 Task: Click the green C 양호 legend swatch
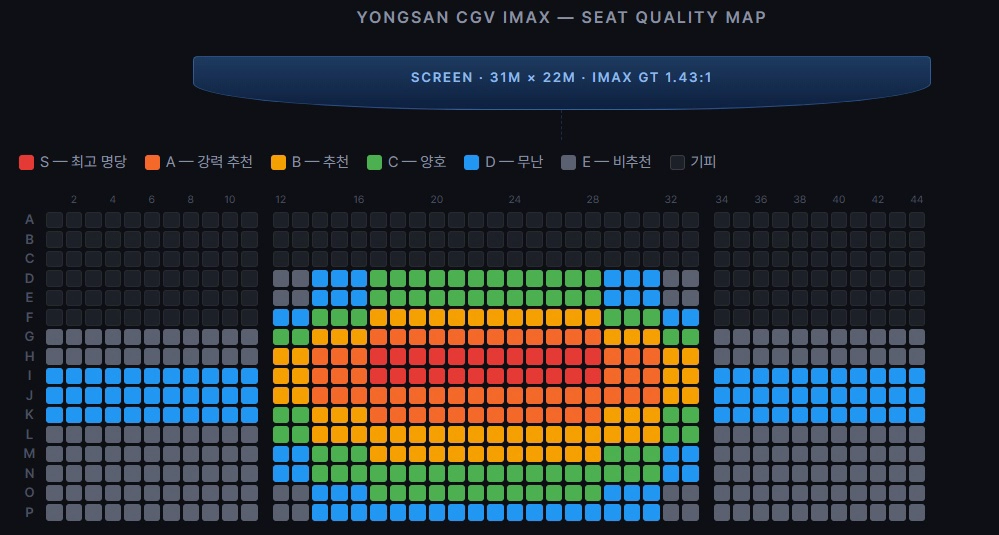pyautogui.click(x=375, y=162)
